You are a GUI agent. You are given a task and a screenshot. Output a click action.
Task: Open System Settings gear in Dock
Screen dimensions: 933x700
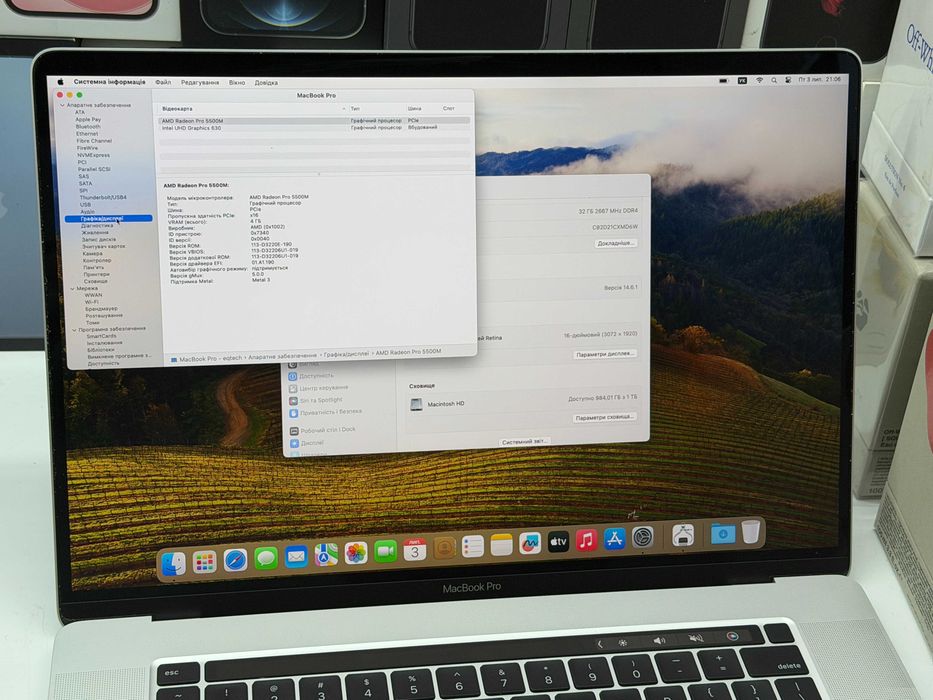(643, 538)
